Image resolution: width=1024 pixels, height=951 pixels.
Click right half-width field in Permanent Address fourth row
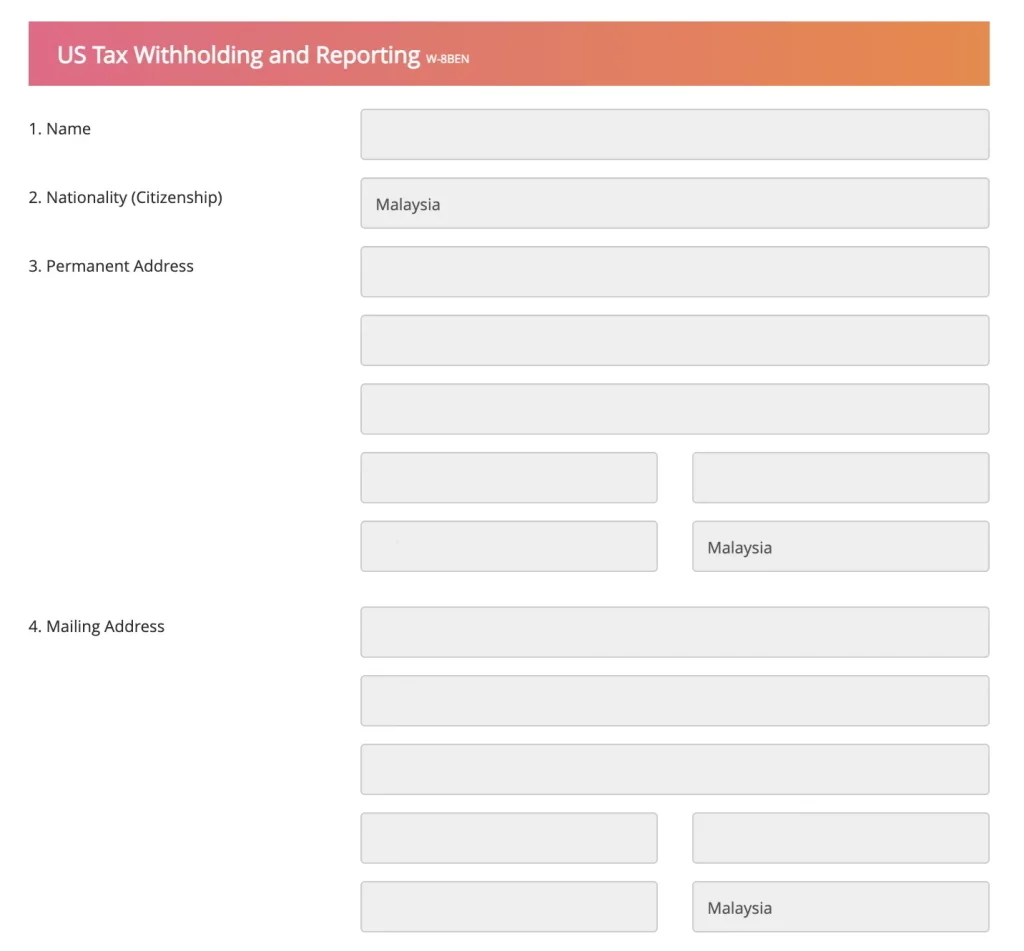tap(840, 478)
